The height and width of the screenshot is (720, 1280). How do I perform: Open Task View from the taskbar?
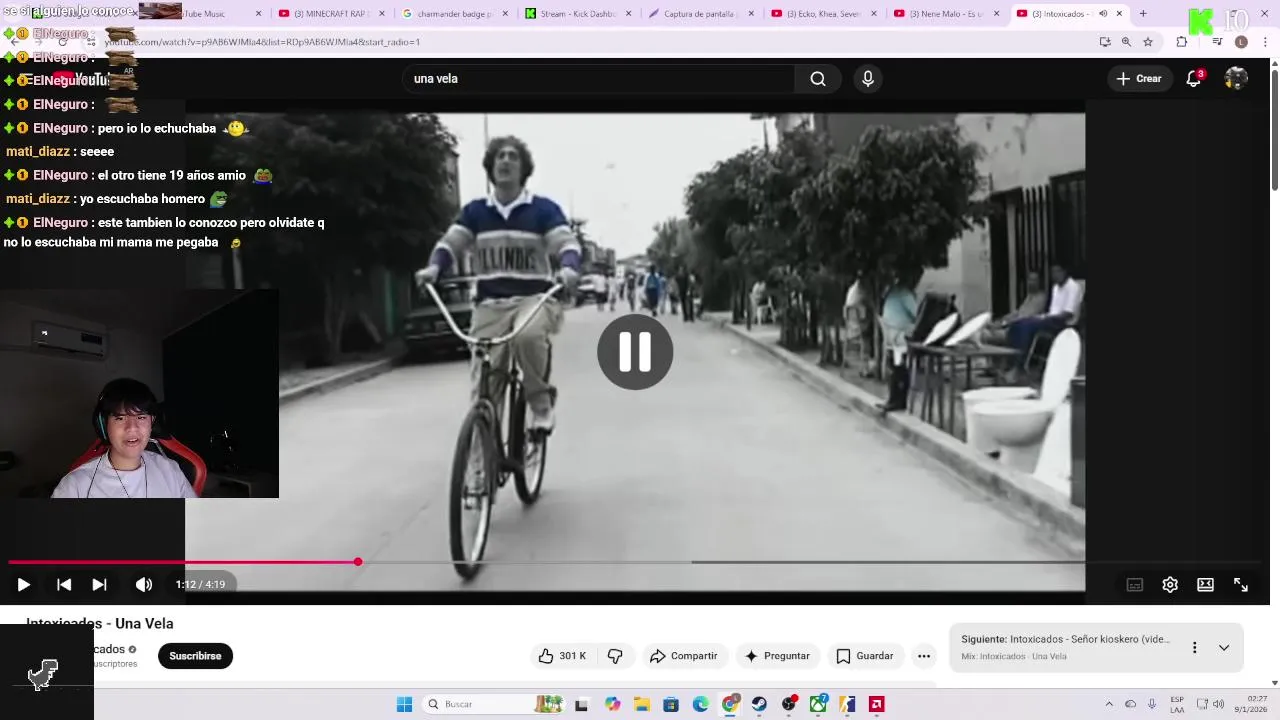[x=581, y=704]
